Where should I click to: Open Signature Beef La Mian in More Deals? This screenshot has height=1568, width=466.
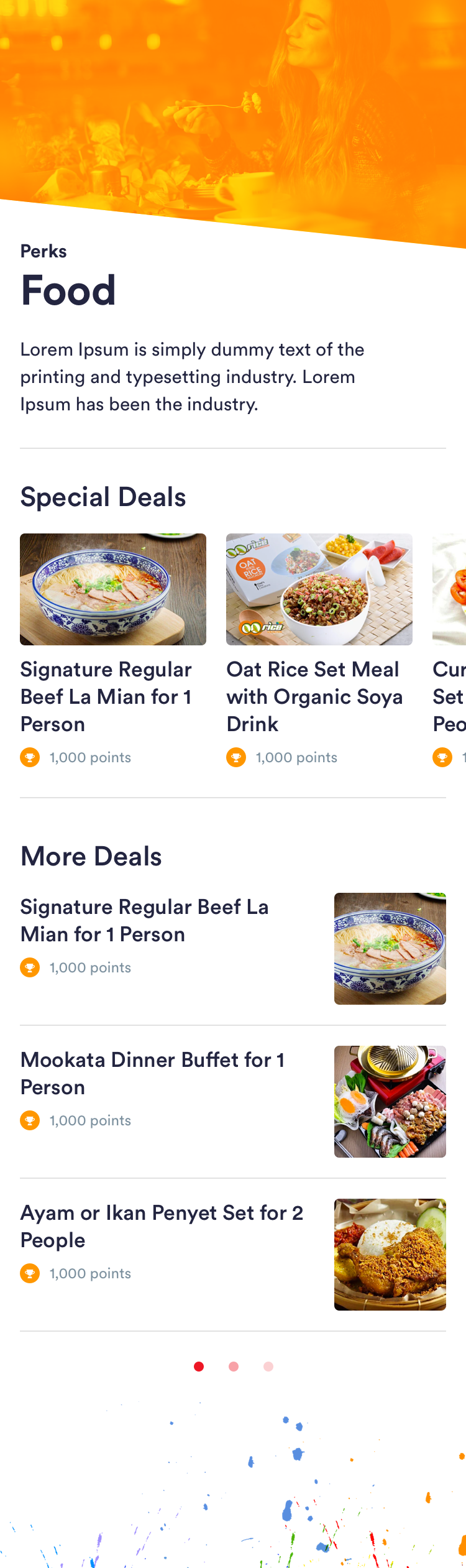coord(144,920)
